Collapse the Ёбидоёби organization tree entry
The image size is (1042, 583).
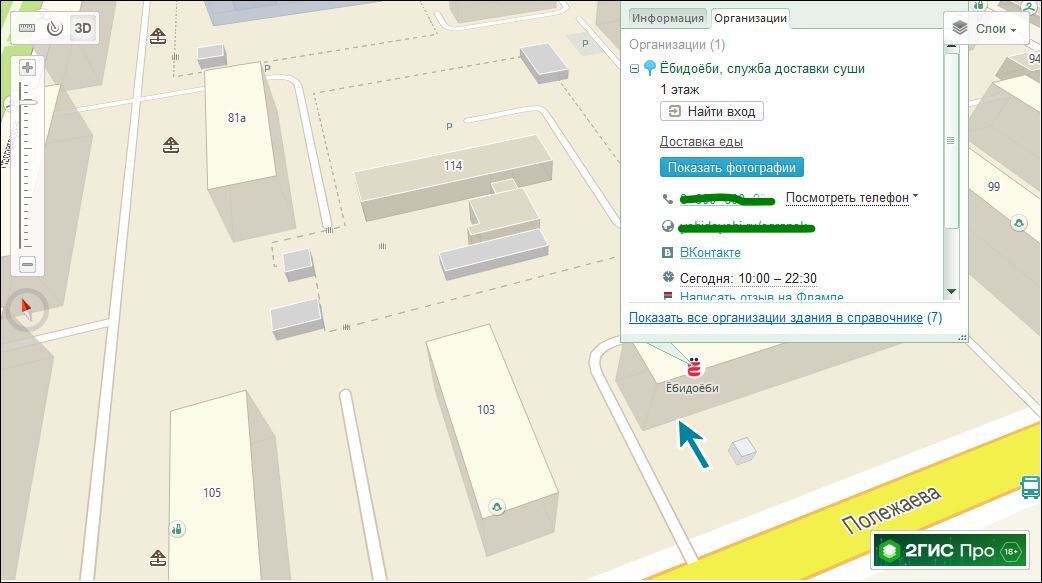635,69
